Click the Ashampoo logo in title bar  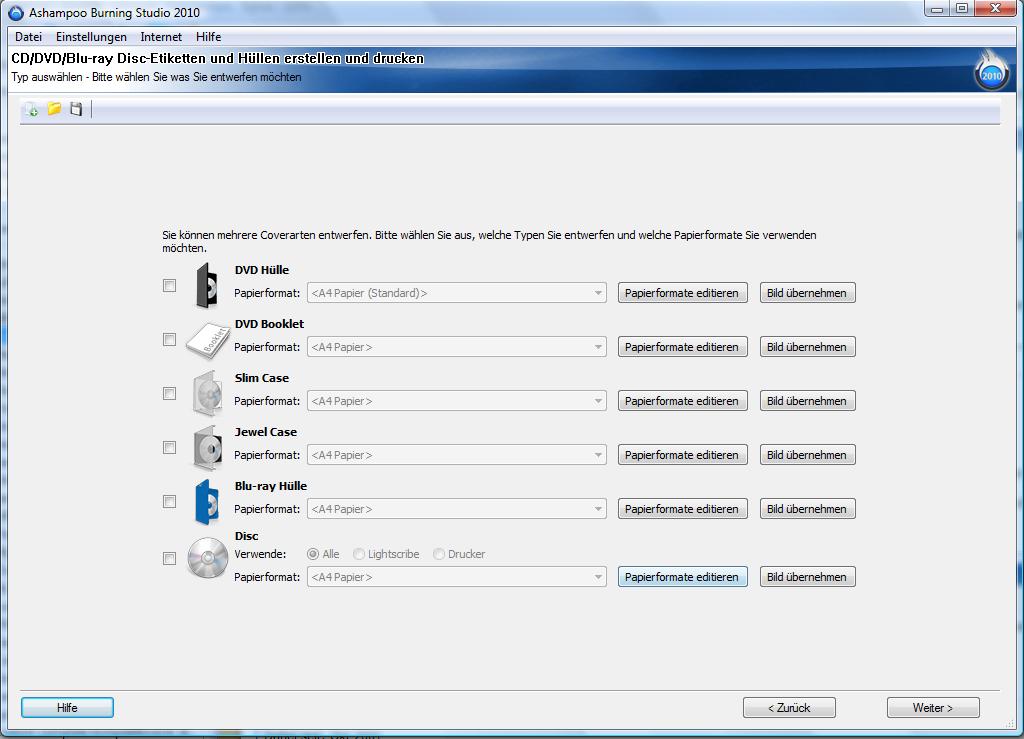pyautogui.click(x=16, y=12)
